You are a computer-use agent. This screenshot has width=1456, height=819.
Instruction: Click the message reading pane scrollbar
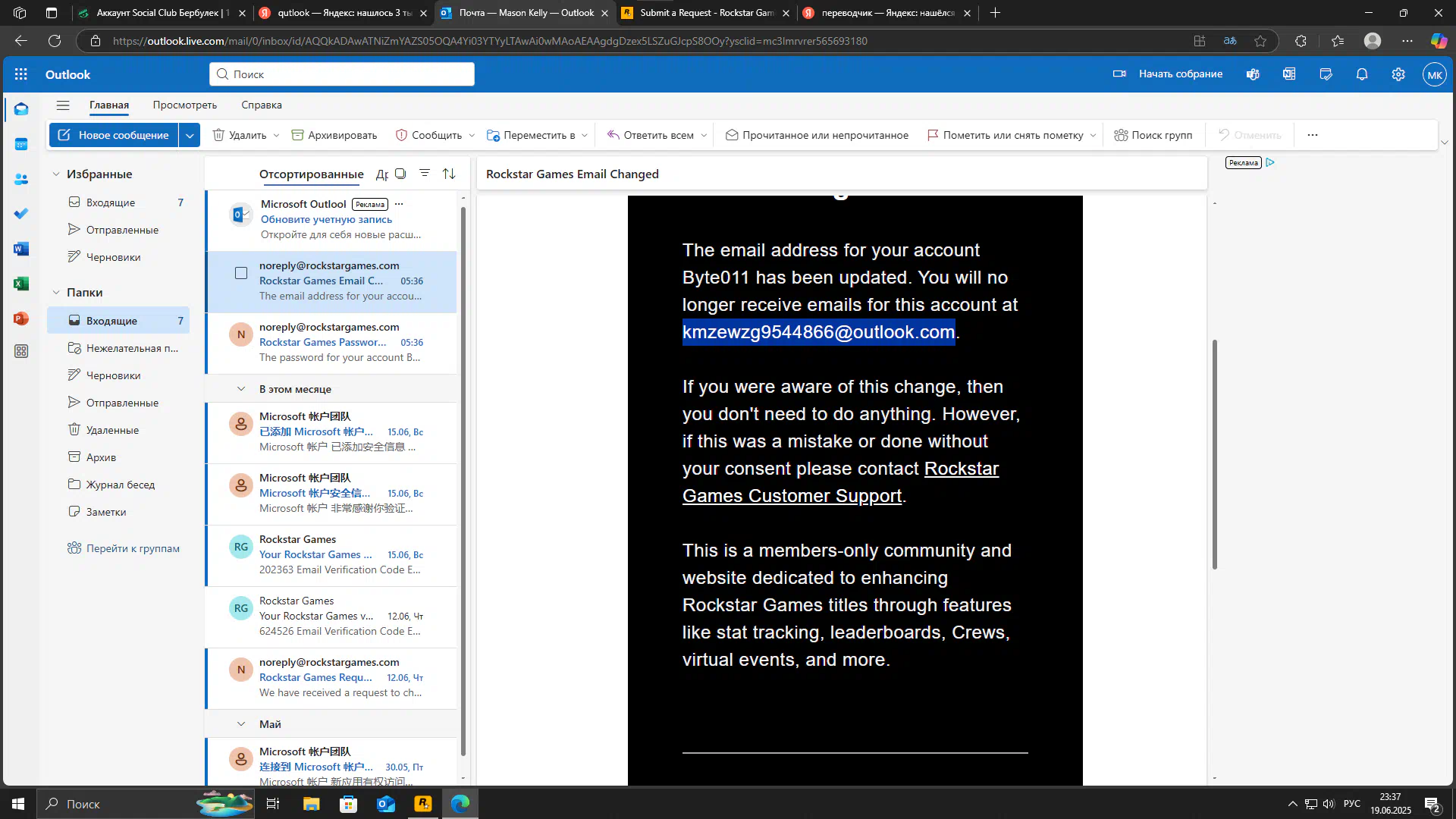(1214, 455)
